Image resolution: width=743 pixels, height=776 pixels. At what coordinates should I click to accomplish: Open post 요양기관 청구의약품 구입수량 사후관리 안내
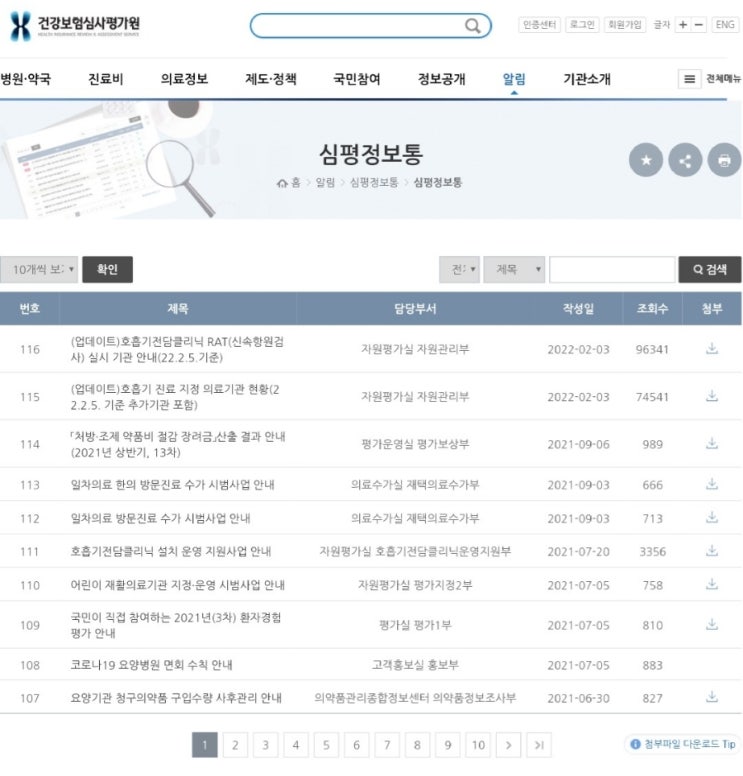pyautogui.click(x=176, y=698)
